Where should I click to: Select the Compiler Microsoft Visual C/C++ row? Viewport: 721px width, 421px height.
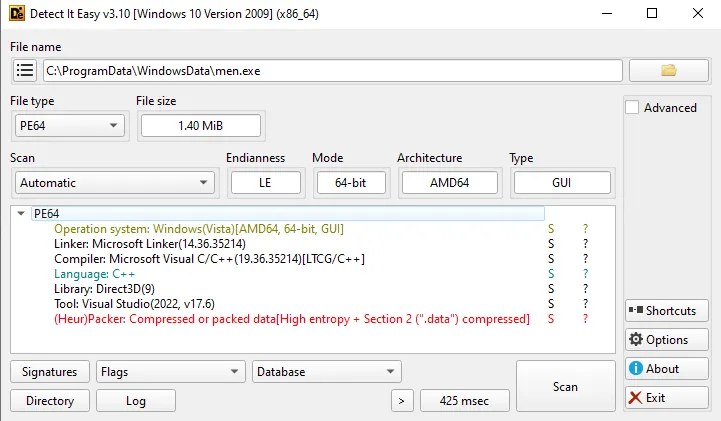[x=209, y=259]
